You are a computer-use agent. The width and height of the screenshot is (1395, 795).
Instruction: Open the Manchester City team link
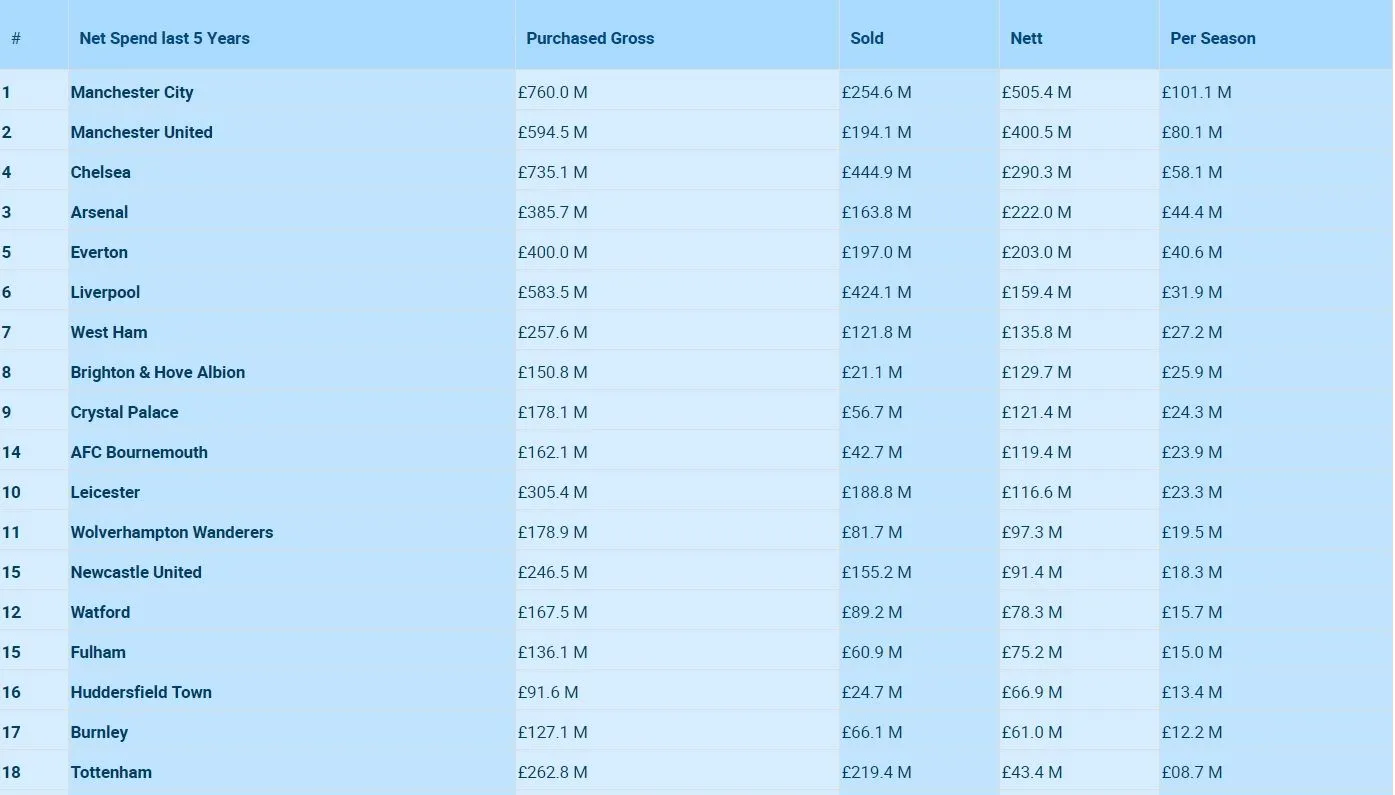(x=132, y=93)
